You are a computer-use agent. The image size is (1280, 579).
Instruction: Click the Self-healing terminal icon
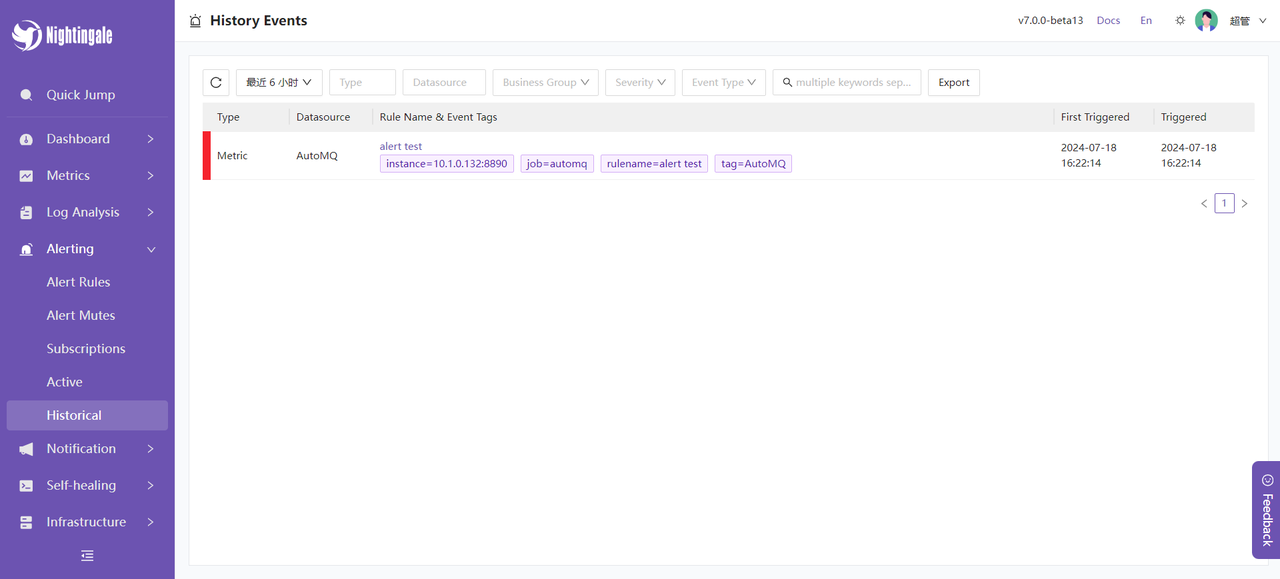click(26, 486)
